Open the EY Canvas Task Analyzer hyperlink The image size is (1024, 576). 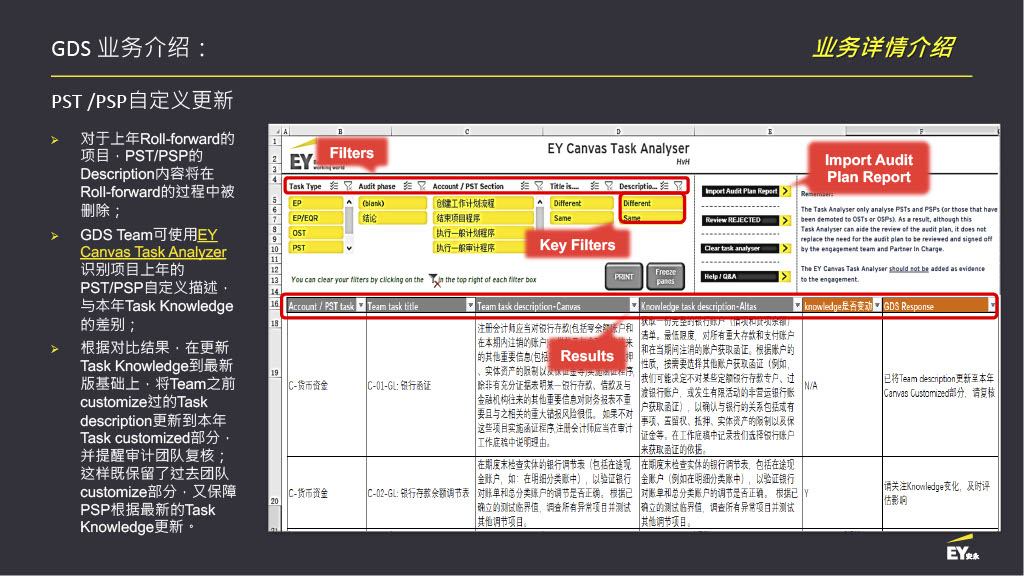(x=153, y=243)
